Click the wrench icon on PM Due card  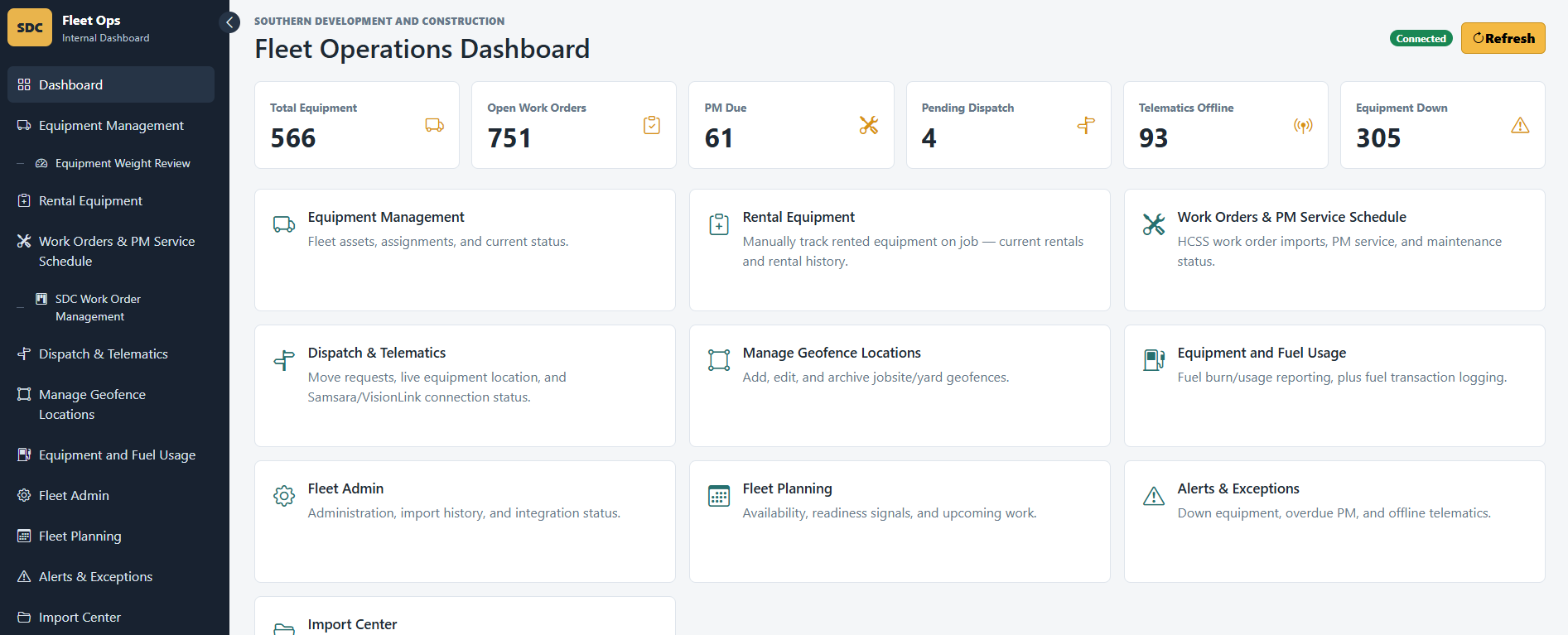tap(869, 125)
